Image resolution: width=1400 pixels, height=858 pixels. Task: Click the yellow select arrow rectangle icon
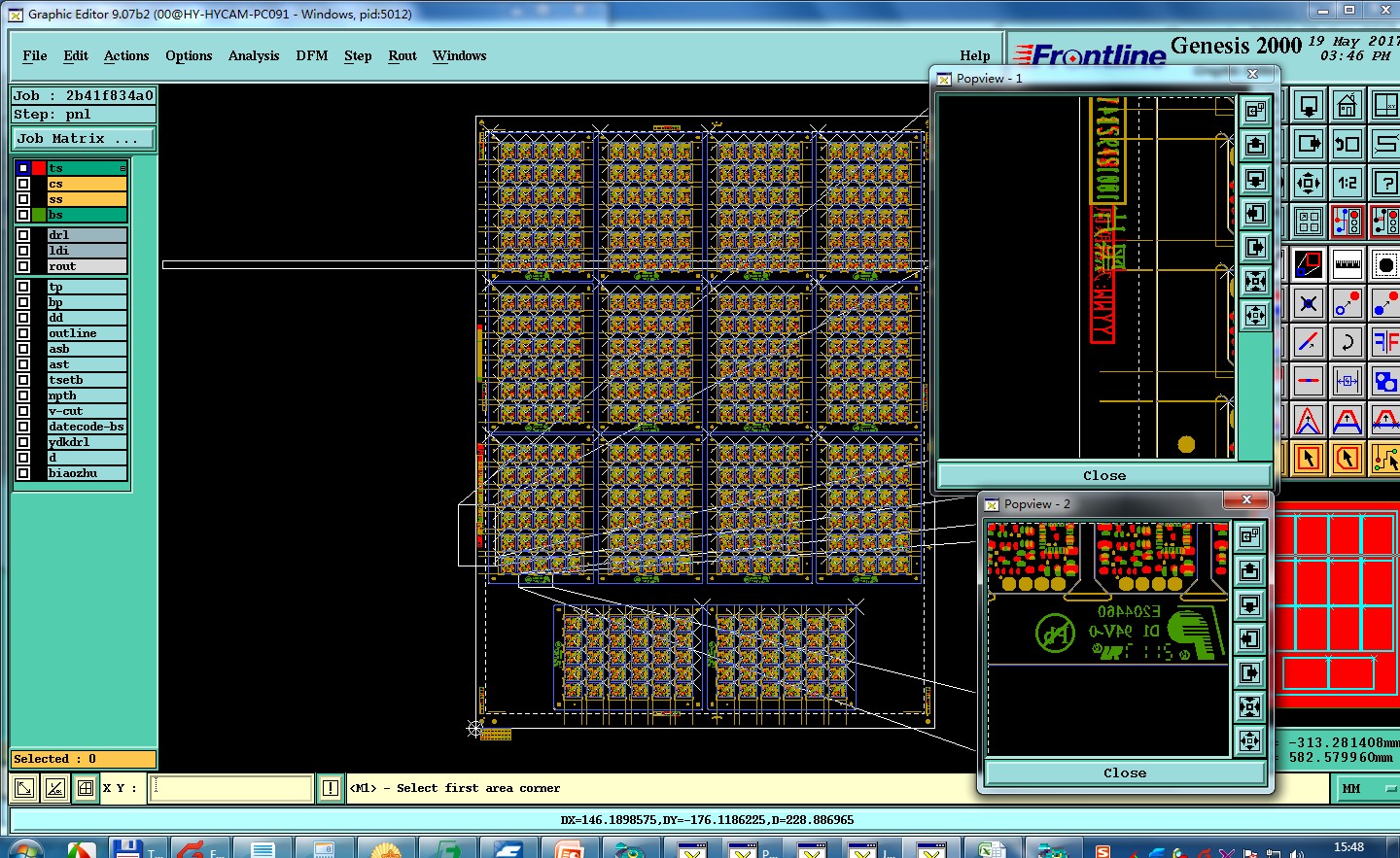[x=1309, y=458]
